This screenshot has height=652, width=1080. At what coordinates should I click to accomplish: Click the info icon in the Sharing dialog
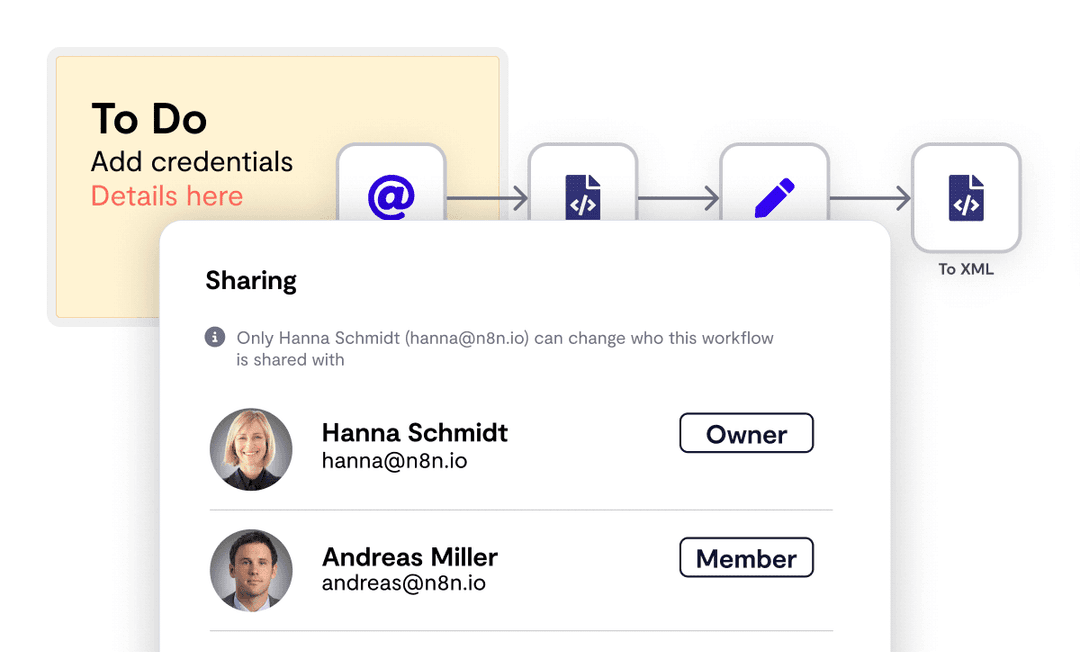[215, 338]
